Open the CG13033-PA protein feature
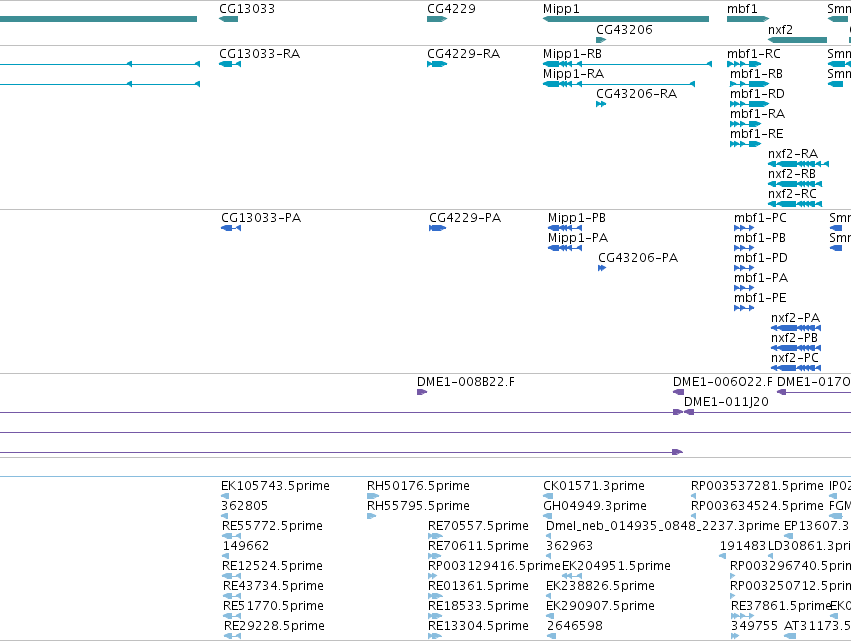Image resolution: width=851 pixels, height=641 pixels. pos(231,228)
